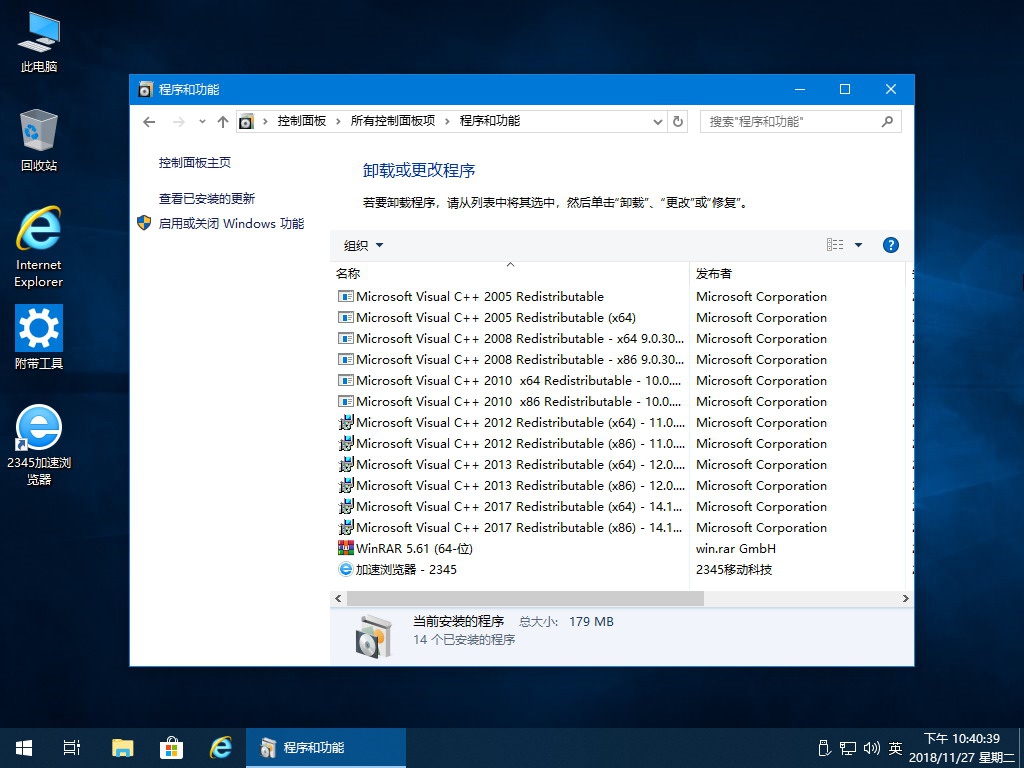The image size is (1024, 768).
Task: Launch Internet Explorer from taskbar
Action: [x=221, y=748]
